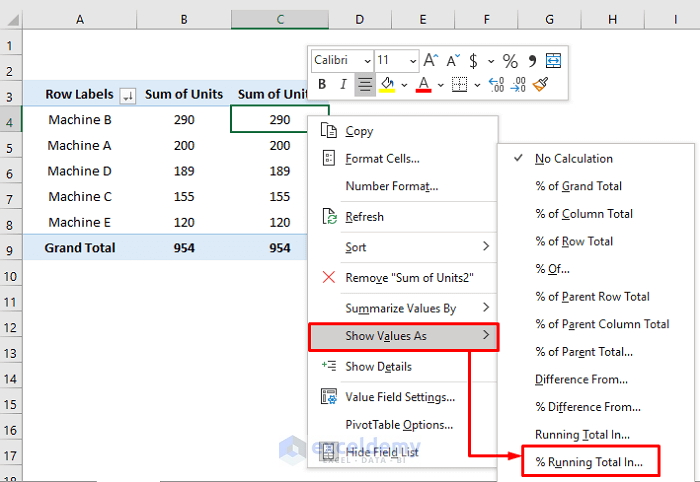Click the Machine E cell

point(79,222)
